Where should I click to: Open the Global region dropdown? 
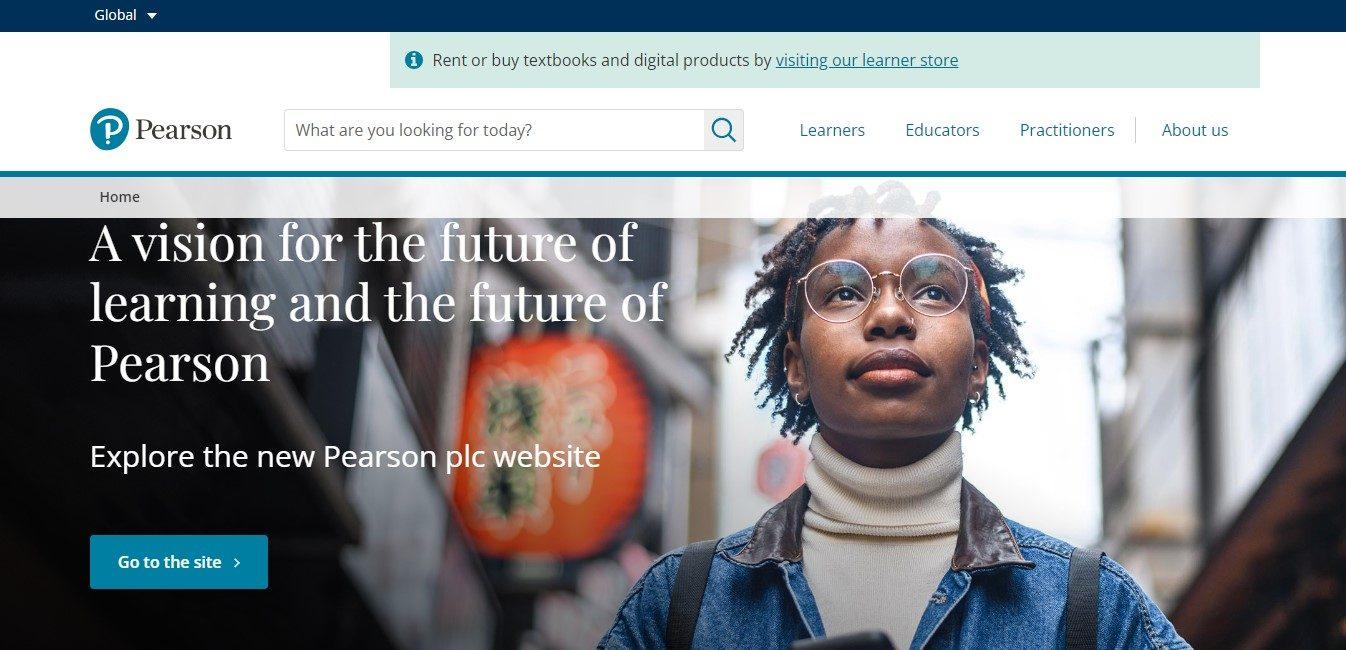pyautogui.click(x=126, y=15)
